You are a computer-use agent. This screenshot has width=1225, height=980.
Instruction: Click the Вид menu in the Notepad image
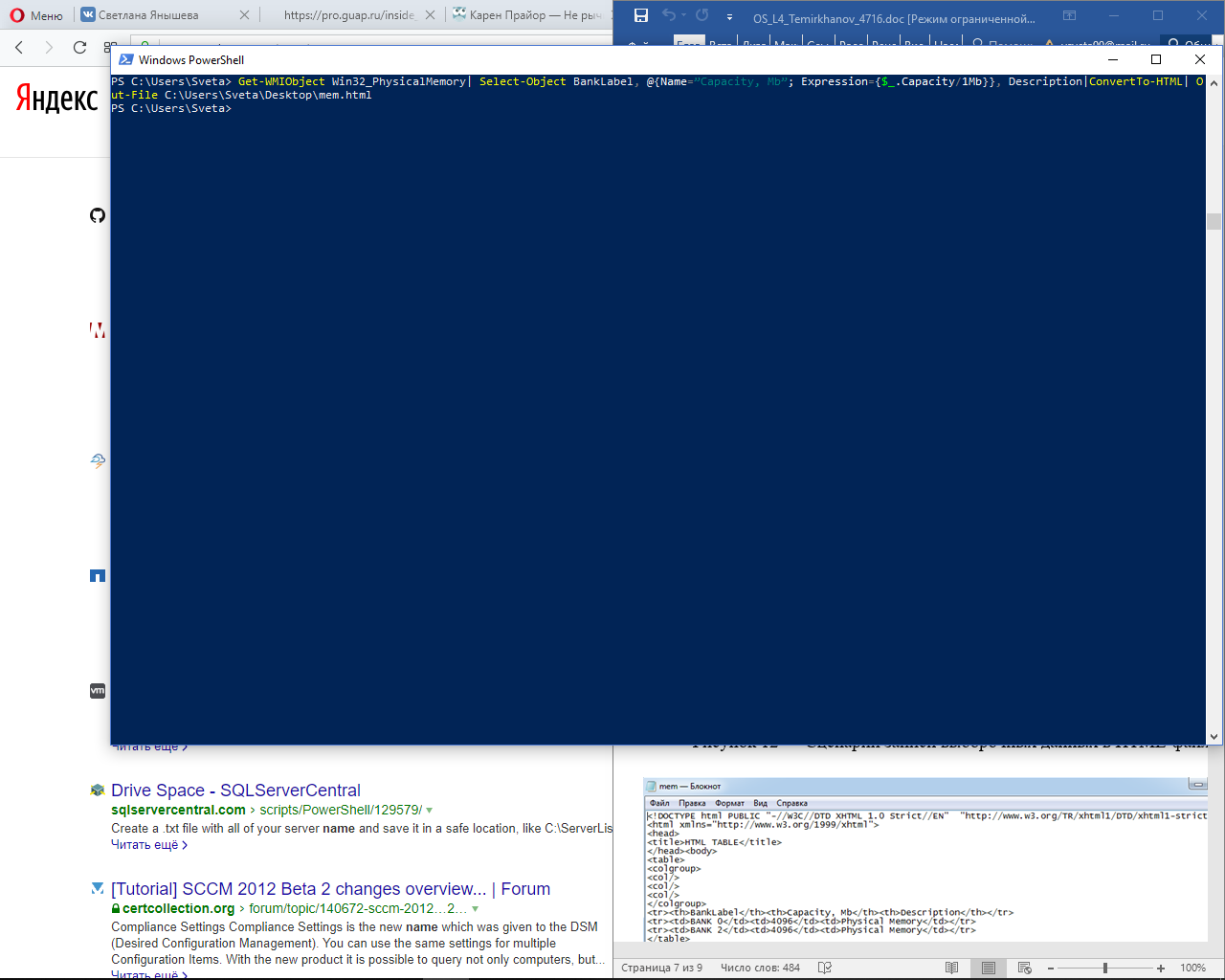coord(760,803)
